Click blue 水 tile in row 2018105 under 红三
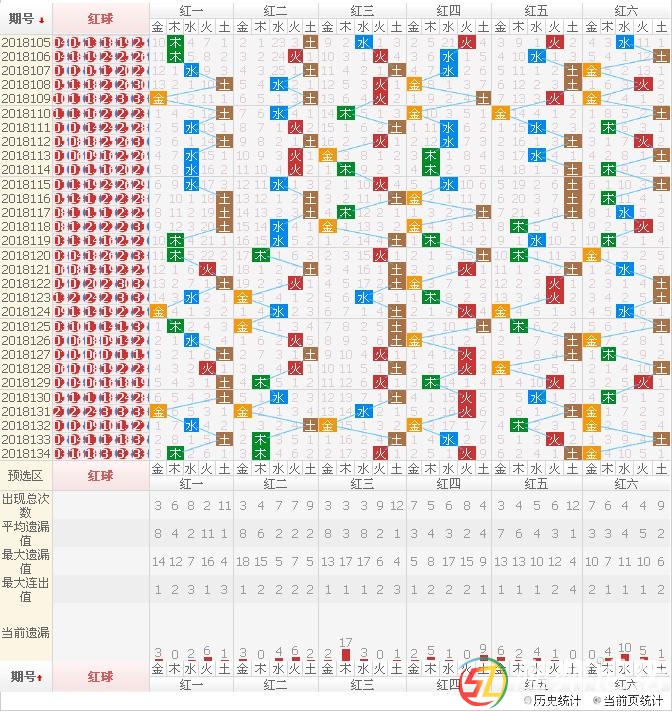672x715 pixels. pos(362,43)
